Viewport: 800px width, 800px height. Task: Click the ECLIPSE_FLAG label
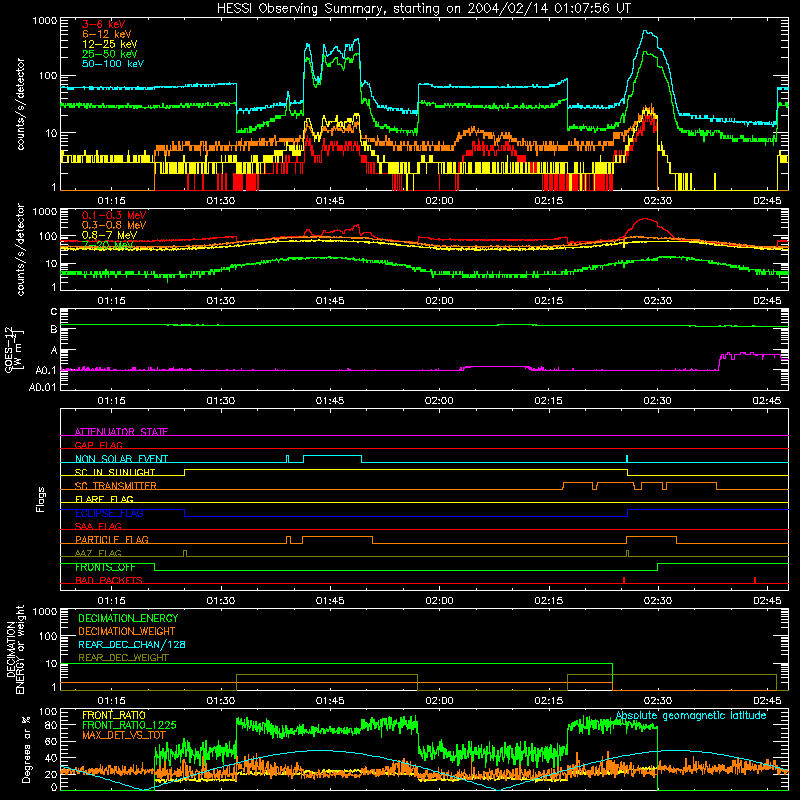tap(109, 513)
